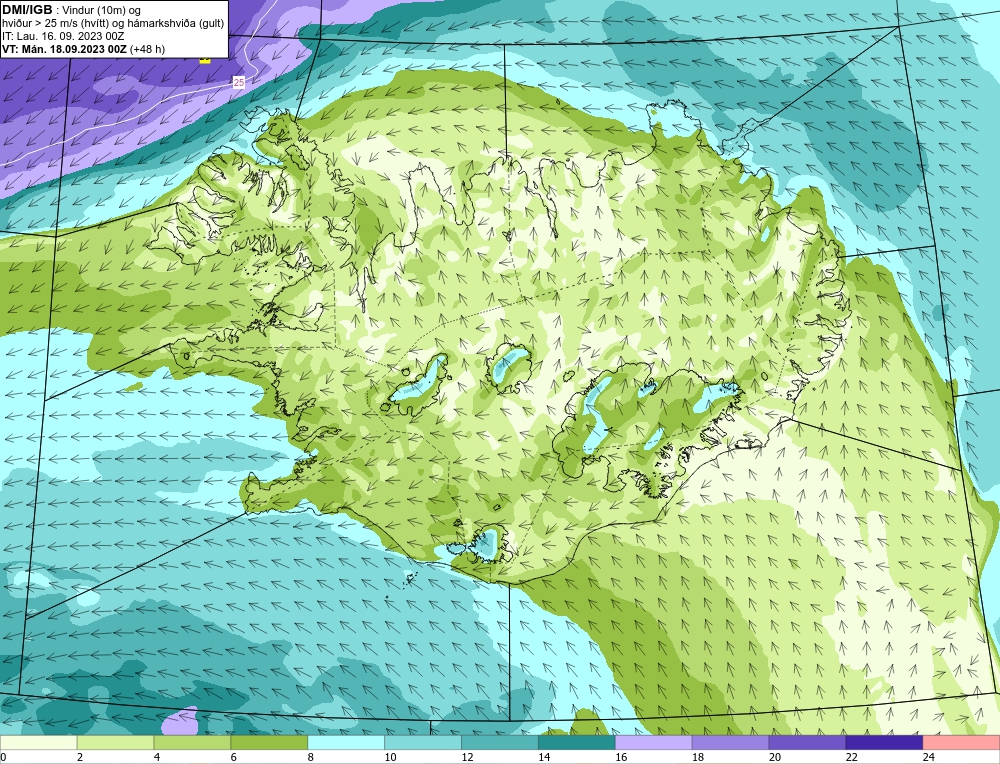Click the purple 18–20 m/s legend swatch
Screen dimensions: 1000x764
click(x=730, y=743)
